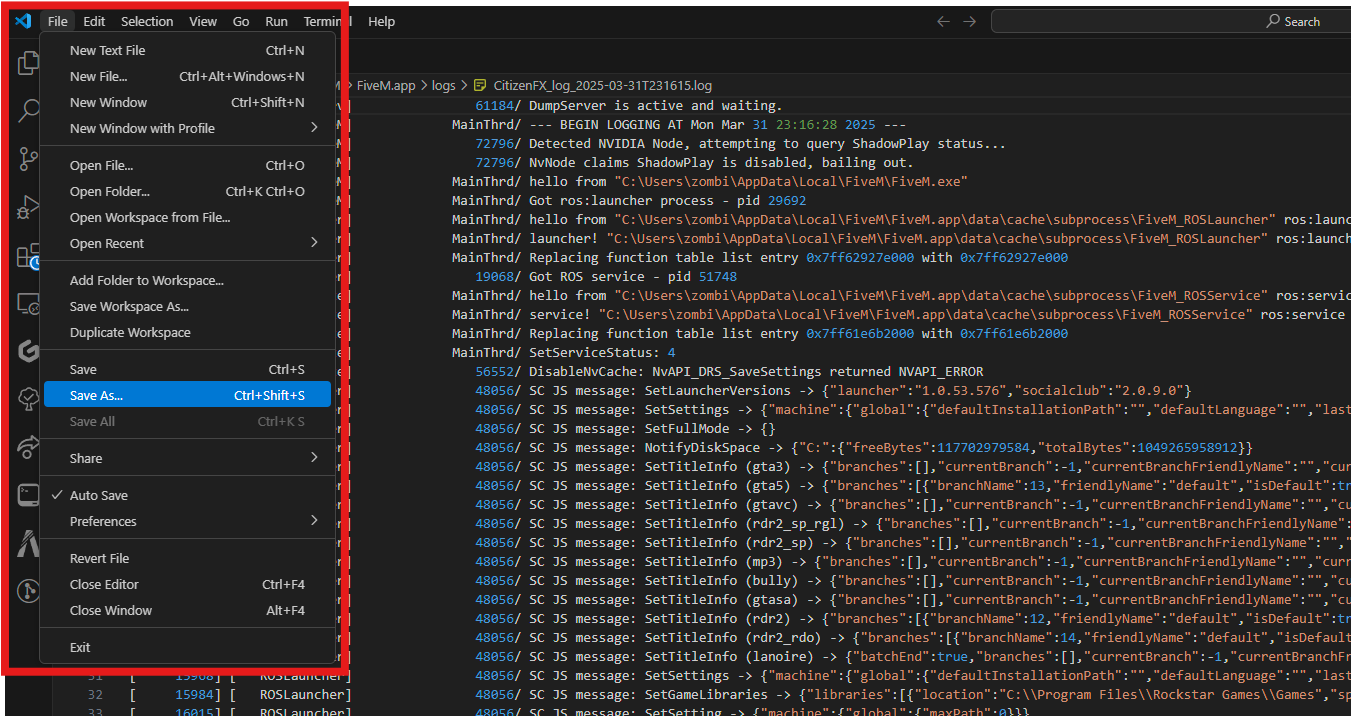This screenshot has height=716, width=1351.
Task: Click the Search command center box
Action: 1170,21
